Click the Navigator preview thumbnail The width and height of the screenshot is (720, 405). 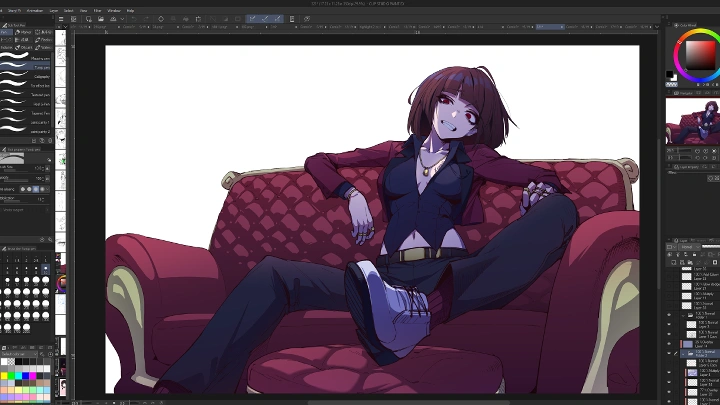click(692, 118)
